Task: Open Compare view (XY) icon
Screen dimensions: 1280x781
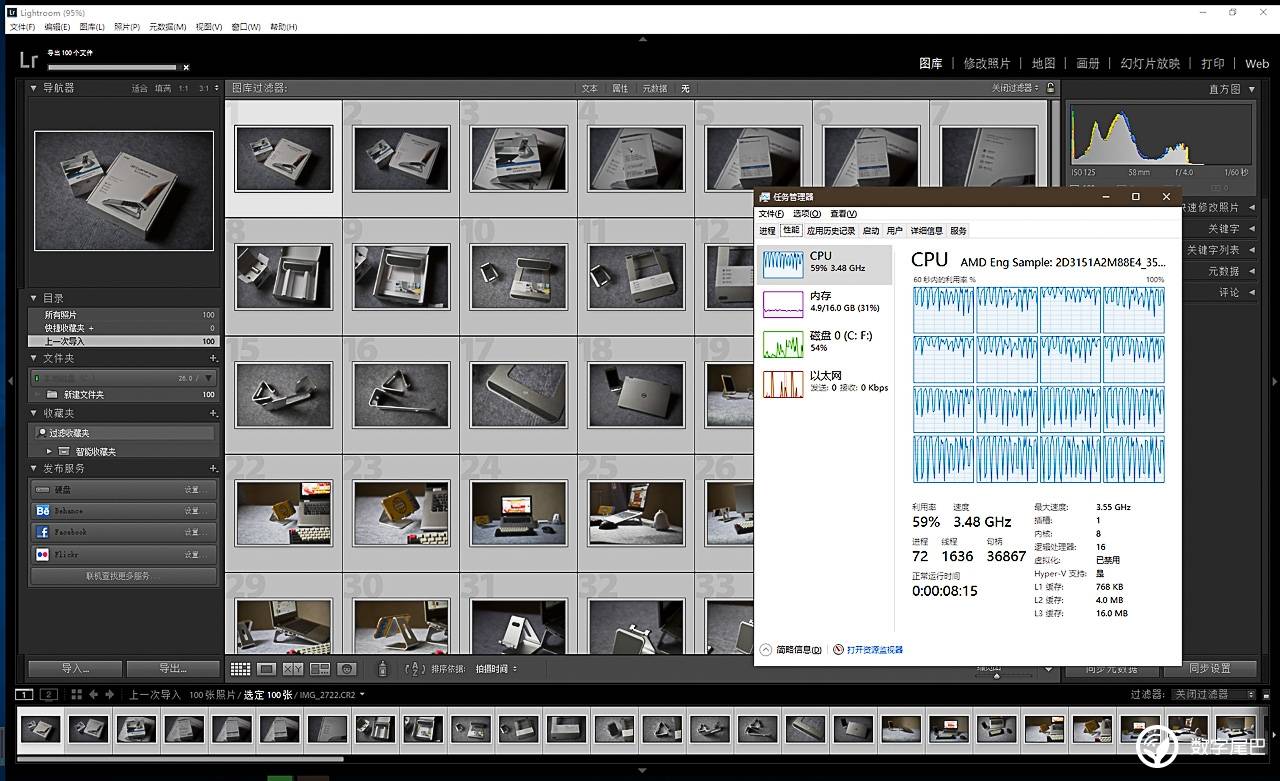Action: pyautogui.click(x=293, y=669)
